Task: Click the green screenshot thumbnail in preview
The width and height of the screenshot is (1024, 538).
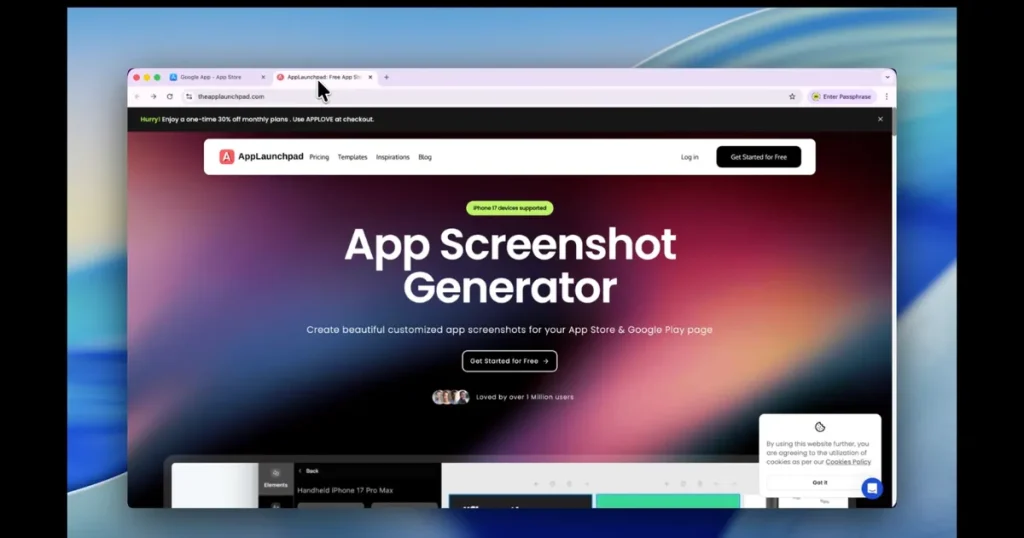Action: pyautogui.click(x=667, y=501)
